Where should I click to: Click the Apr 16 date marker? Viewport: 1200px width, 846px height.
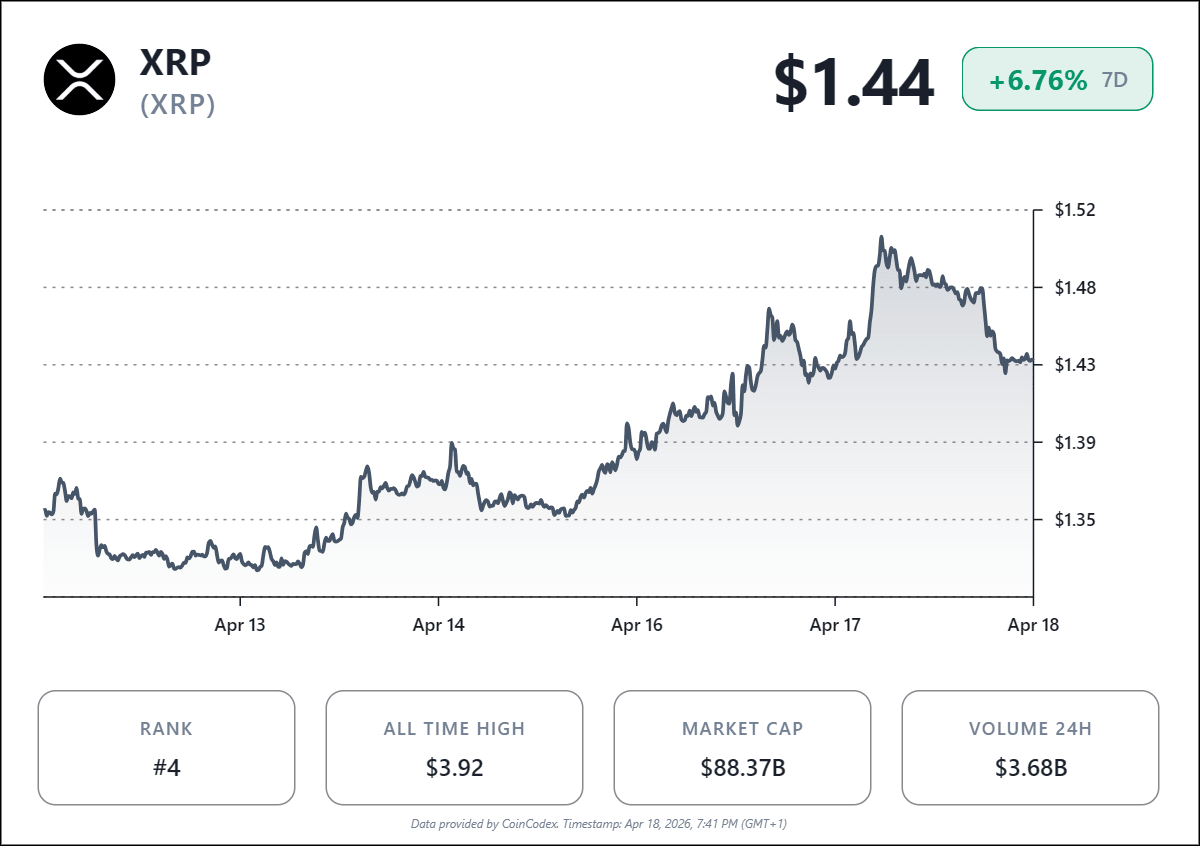(637, 625)
